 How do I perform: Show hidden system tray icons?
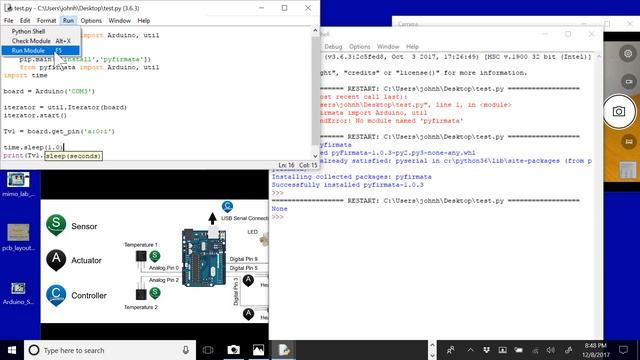coord(470,350)
